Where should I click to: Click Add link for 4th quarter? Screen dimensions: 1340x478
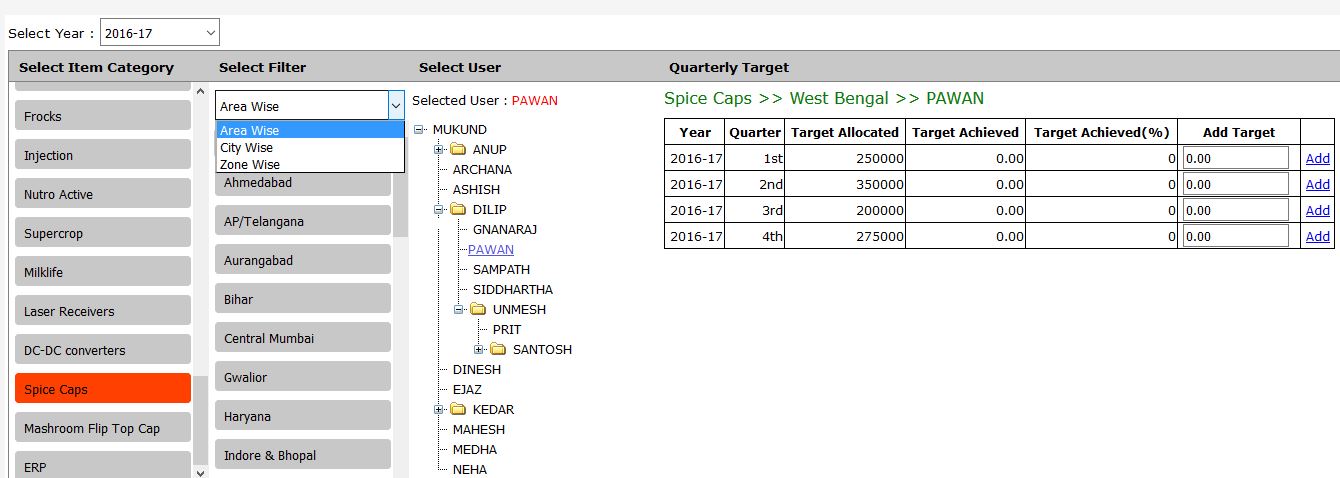pyautogui.click(x=1317, y=237)
